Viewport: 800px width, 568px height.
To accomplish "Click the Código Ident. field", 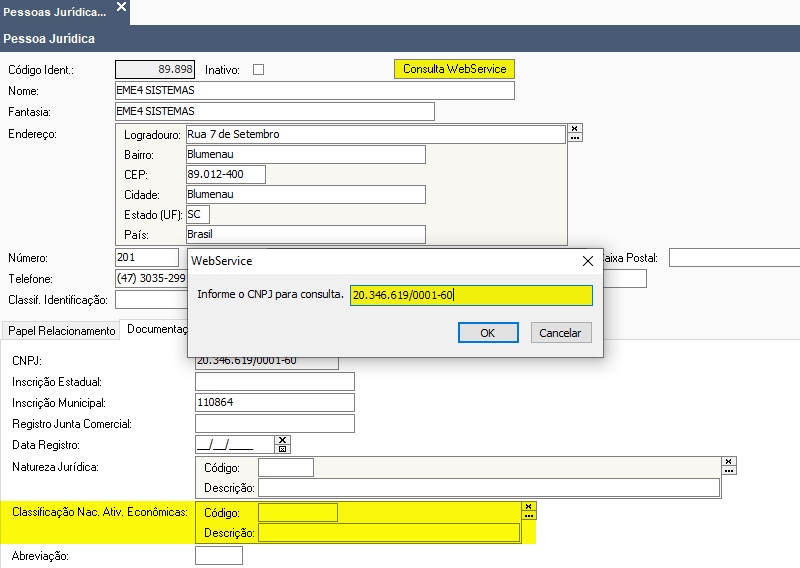I will [155, 69].
